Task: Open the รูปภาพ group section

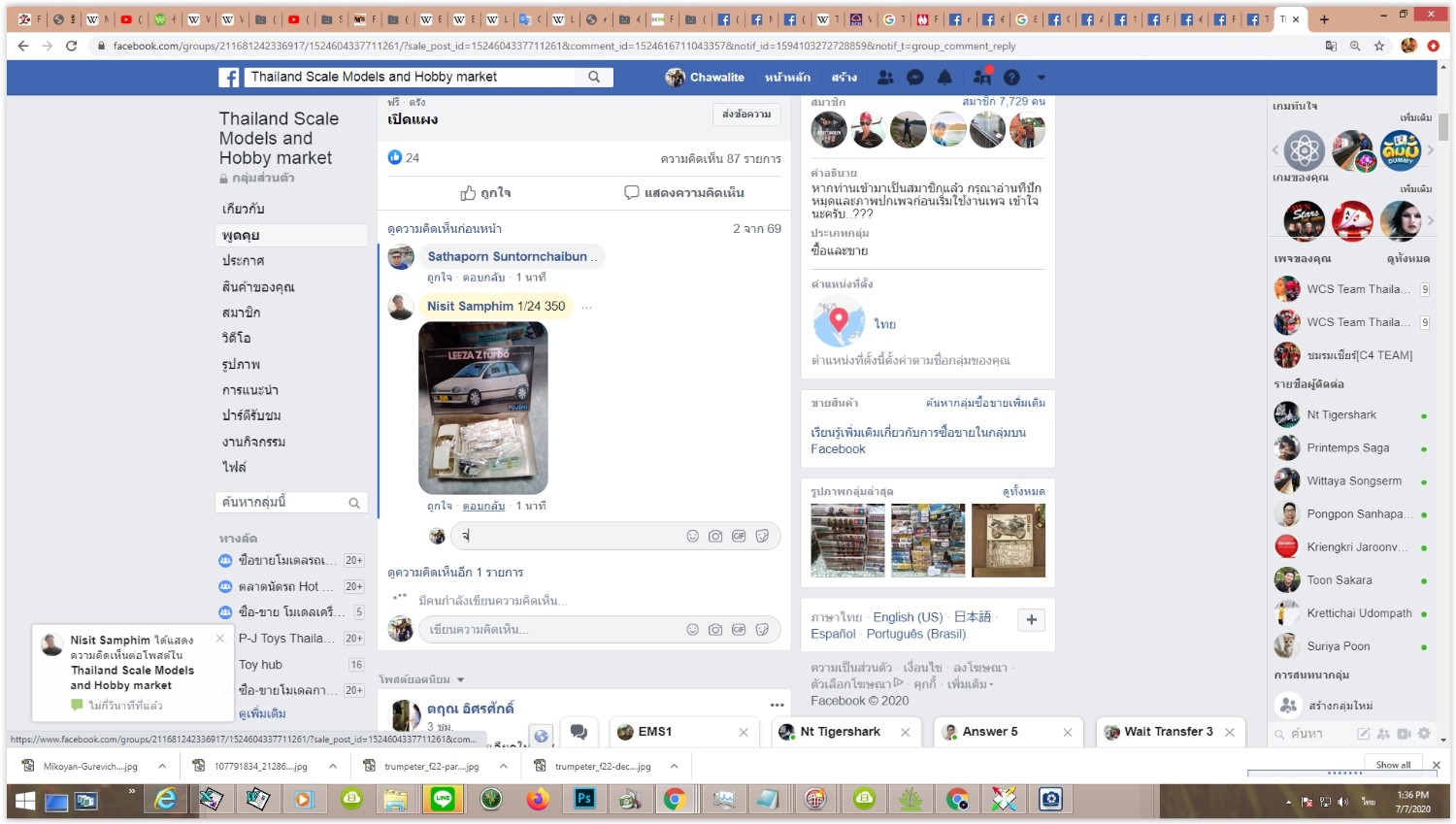Action: (241, 364)
